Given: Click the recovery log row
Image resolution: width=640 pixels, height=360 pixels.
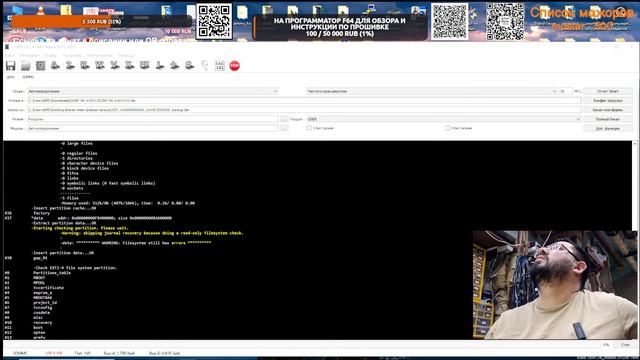Looking at the screenshot, I should pos(42,322).
